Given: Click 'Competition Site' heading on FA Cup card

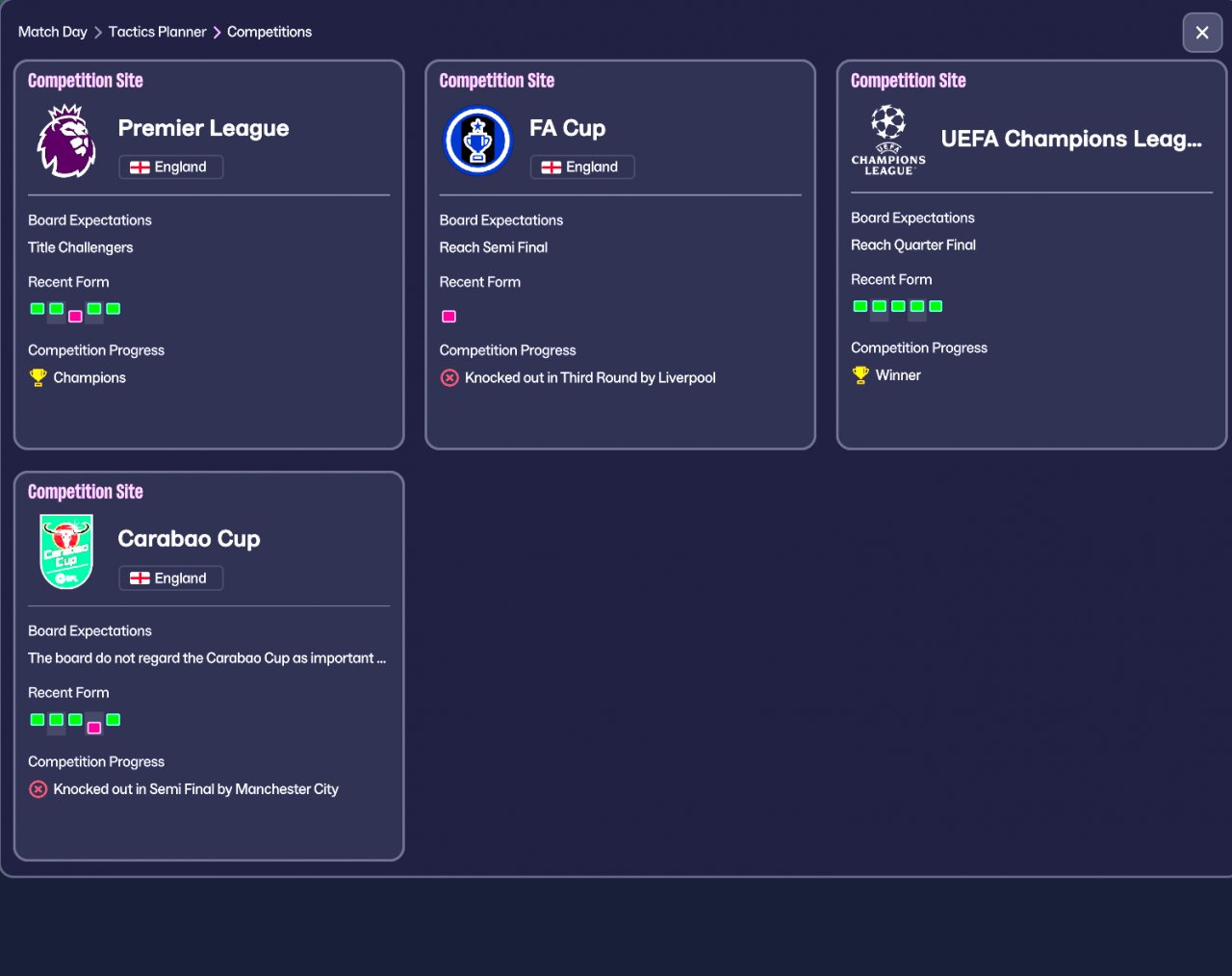Looking at the screenshot, I should (x=497, y=81).
